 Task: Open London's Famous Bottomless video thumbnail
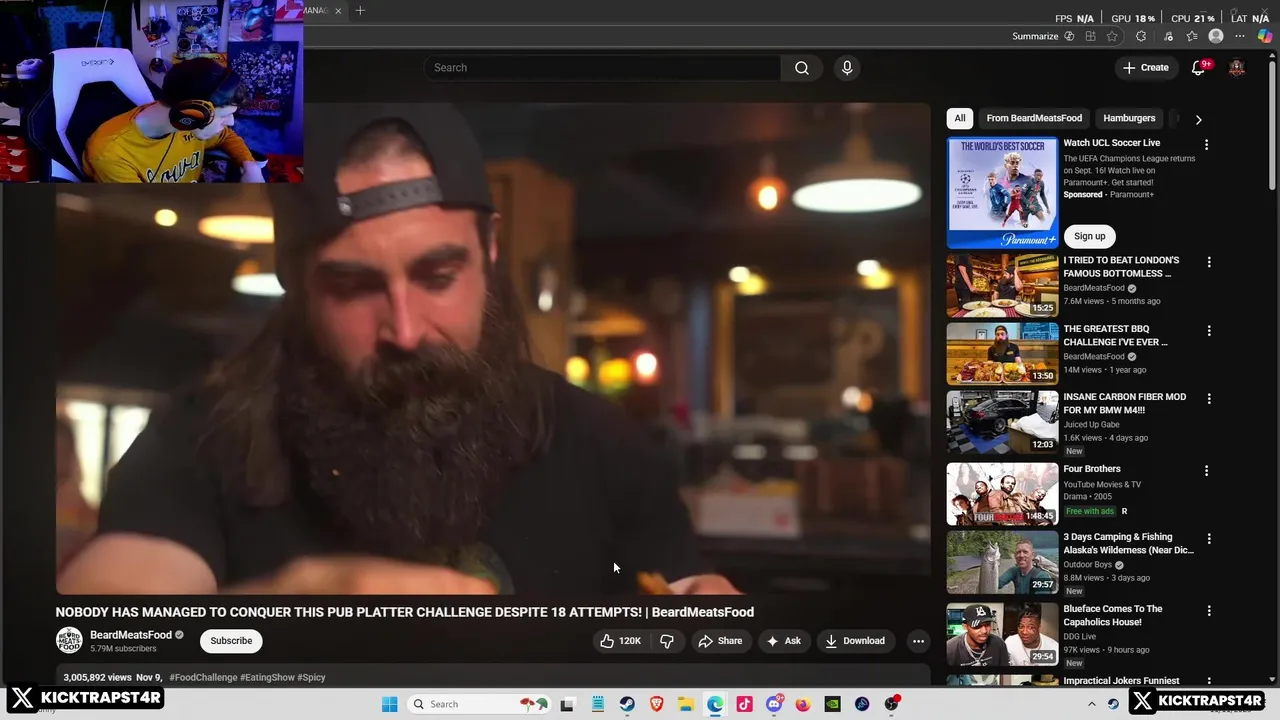pyautogui.click(x=1002, y=285)
